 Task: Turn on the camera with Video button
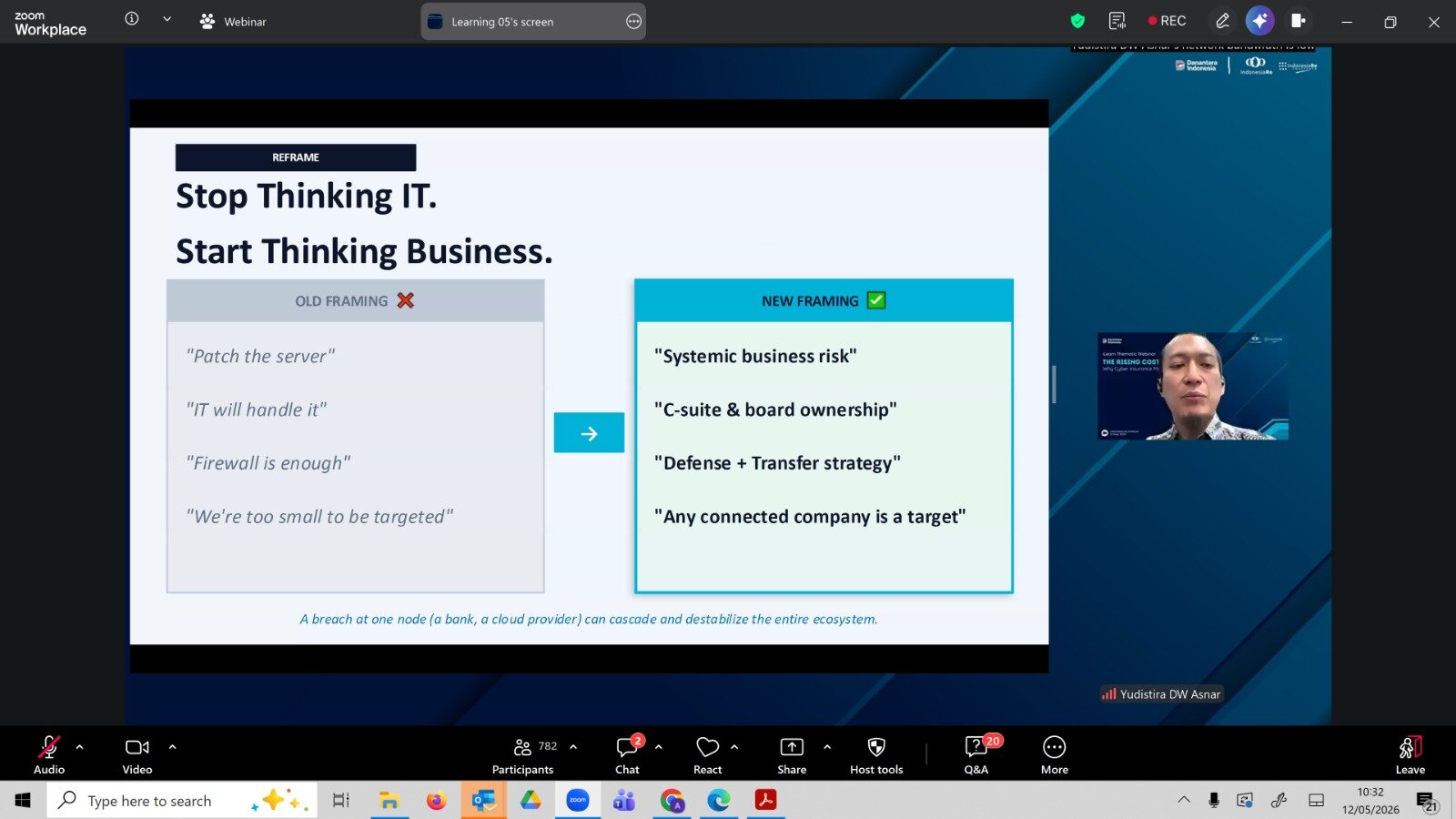pos(137,754)
